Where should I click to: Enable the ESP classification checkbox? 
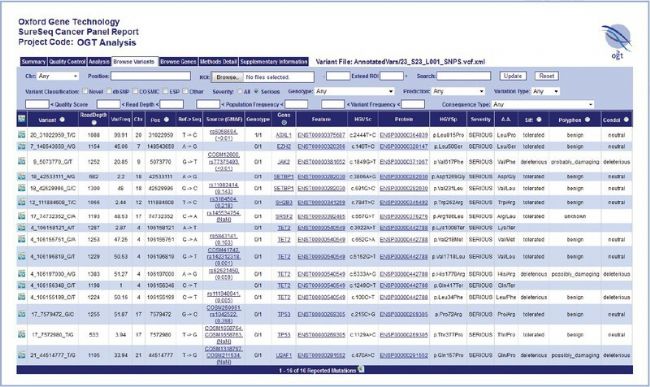[165, 91]
